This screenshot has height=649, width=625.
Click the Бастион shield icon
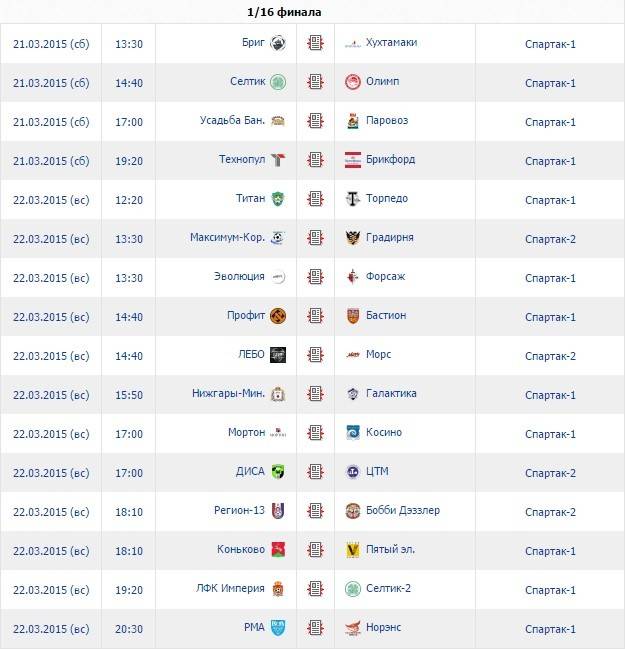(352, 316)
